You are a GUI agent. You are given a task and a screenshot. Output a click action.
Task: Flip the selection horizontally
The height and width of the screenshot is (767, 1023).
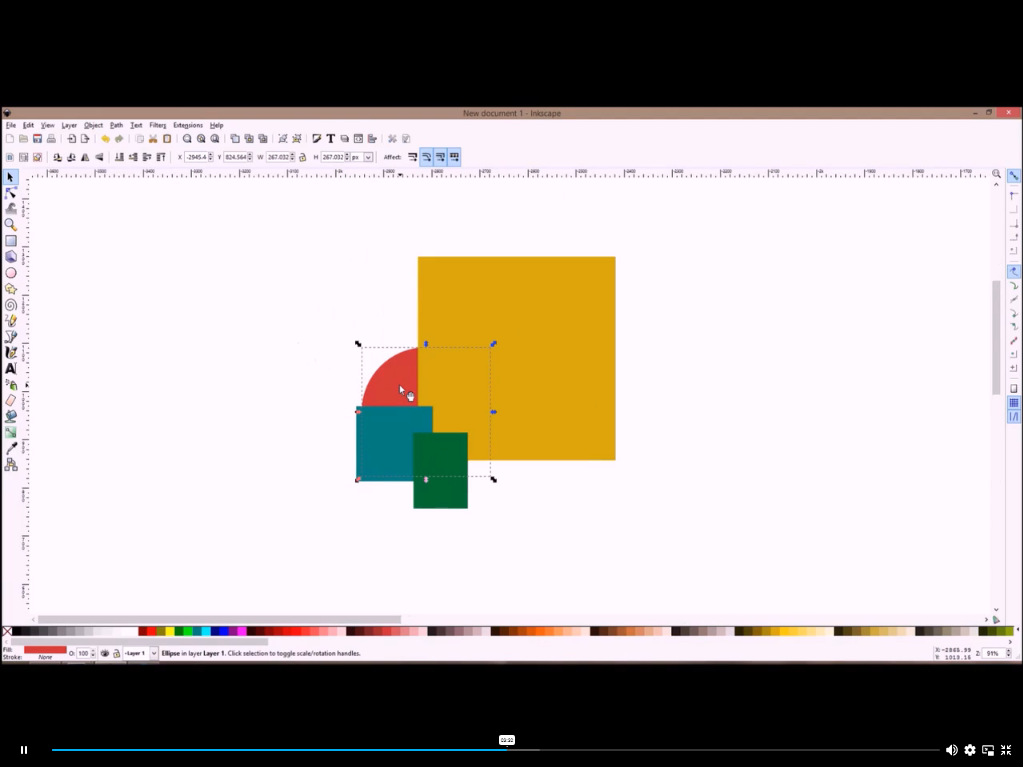point(85,157)
